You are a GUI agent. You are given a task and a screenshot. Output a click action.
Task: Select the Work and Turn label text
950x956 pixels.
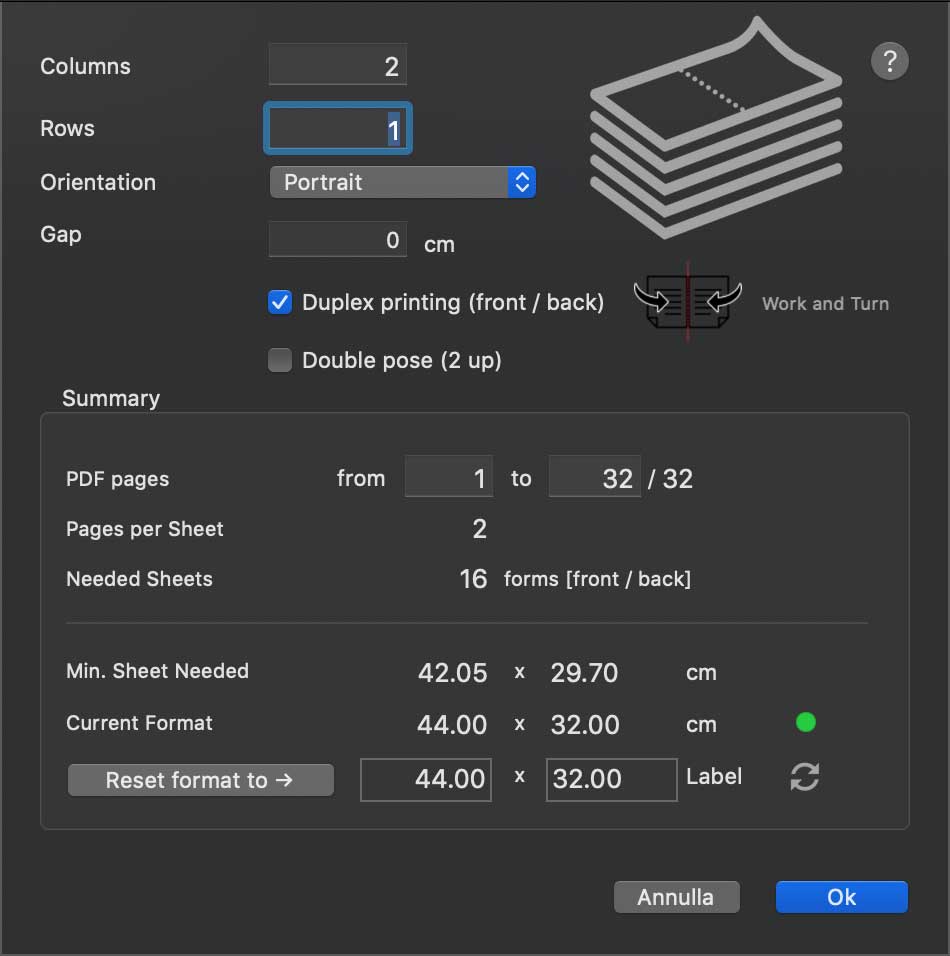(825, 303)
